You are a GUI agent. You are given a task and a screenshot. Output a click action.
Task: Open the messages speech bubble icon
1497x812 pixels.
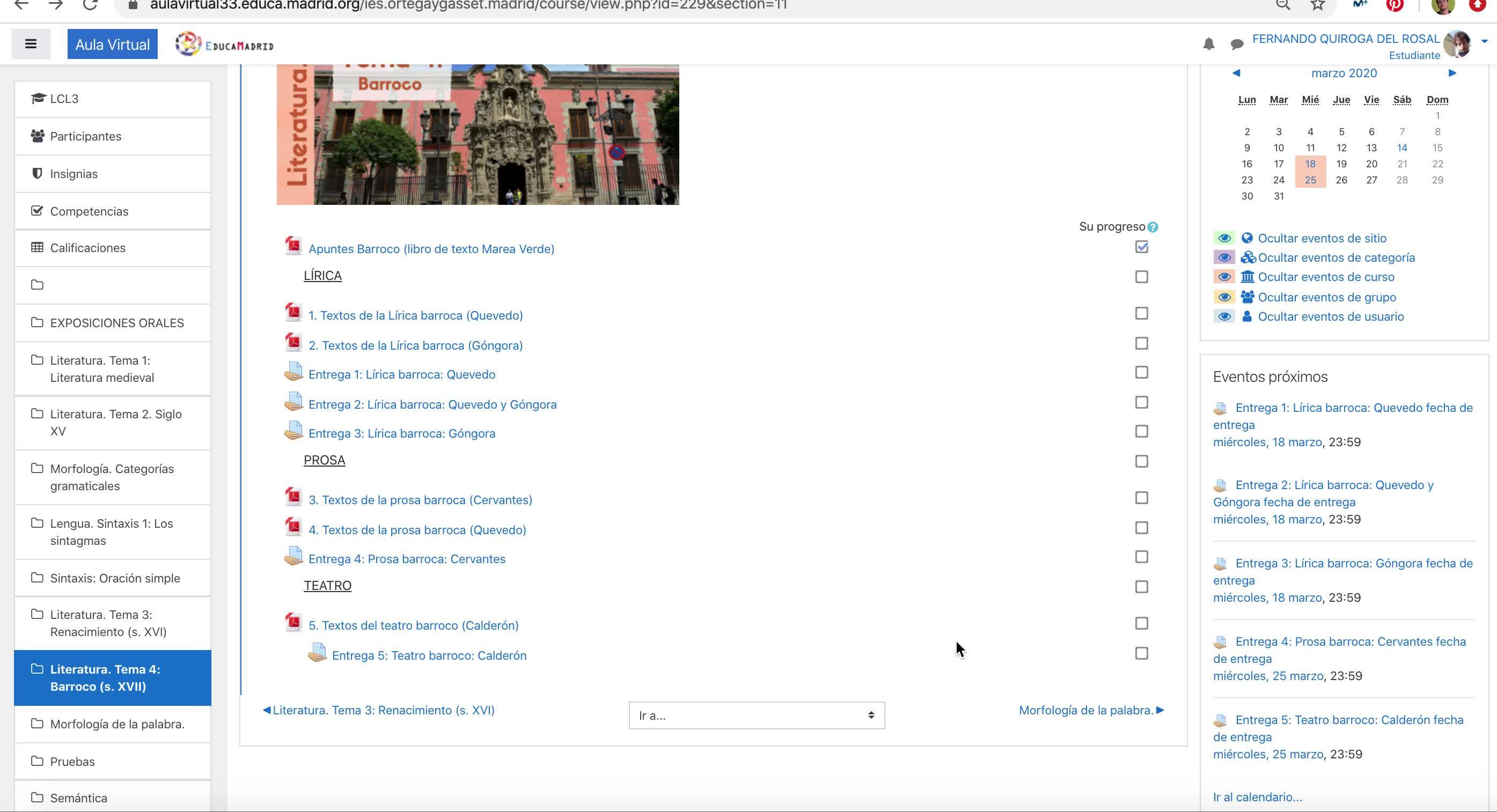click(x=1237, y=44)
